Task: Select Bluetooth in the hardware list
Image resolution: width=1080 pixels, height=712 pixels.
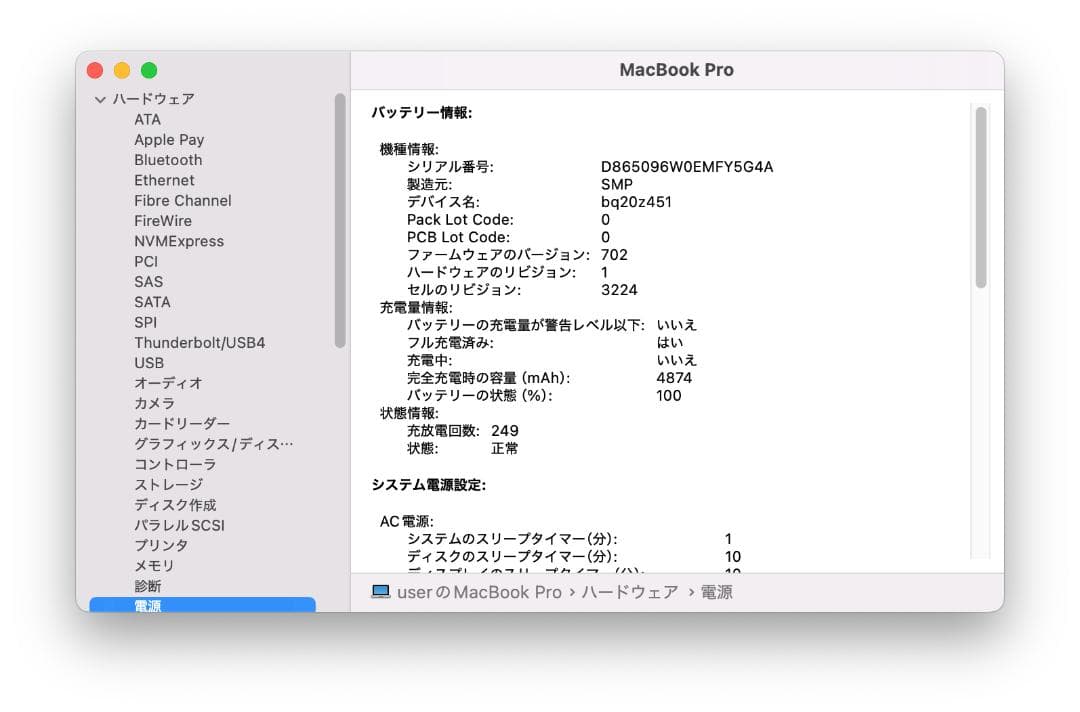Action: (168, 160)
